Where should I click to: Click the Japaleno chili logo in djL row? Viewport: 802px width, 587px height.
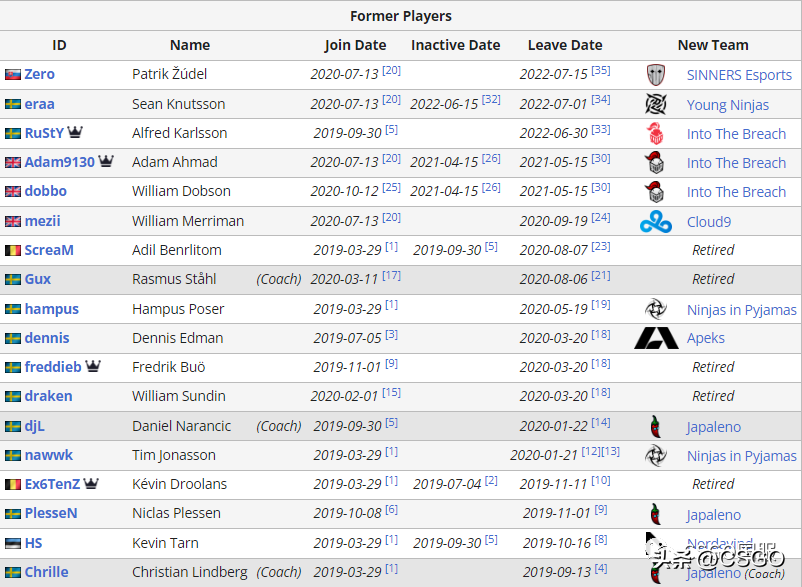pos(656,427)
